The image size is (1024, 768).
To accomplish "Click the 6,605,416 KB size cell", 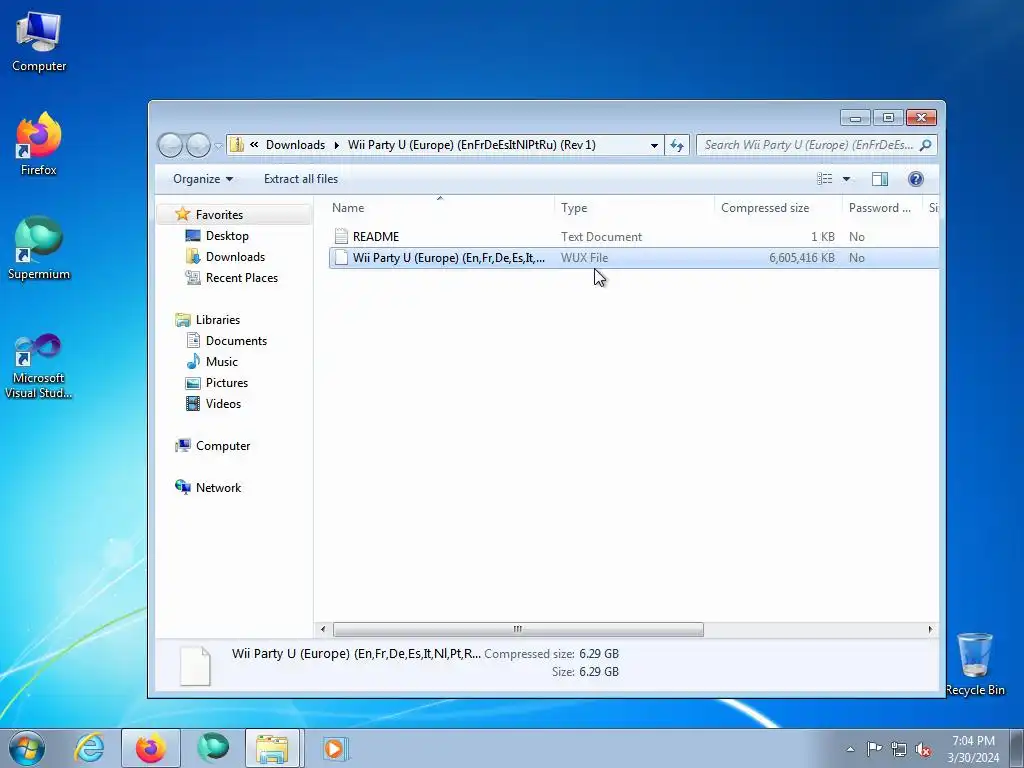I will coord(801,258).
